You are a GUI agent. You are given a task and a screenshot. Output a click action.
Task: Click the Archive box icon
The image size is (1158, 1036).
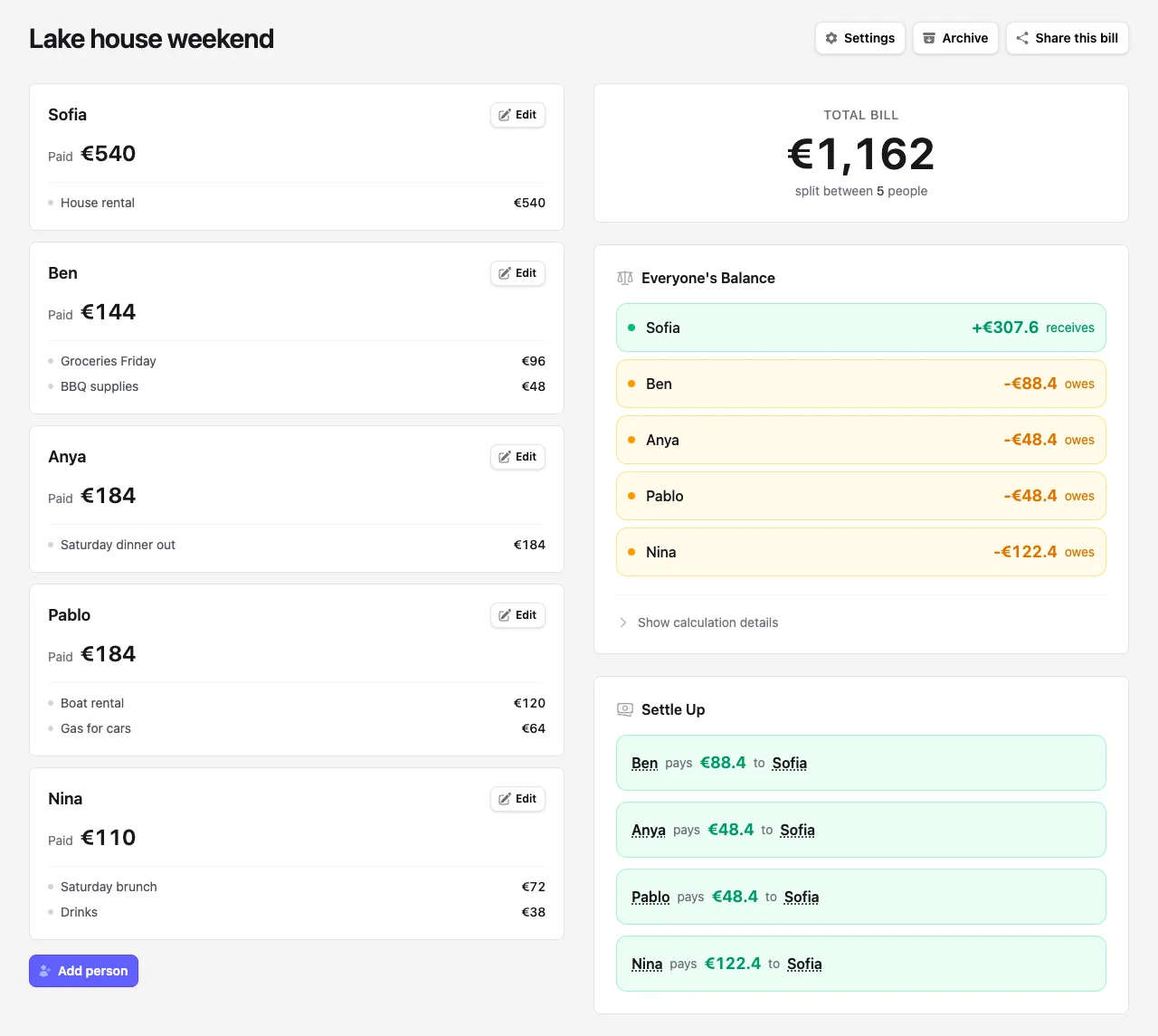click(x=929, y=38)
